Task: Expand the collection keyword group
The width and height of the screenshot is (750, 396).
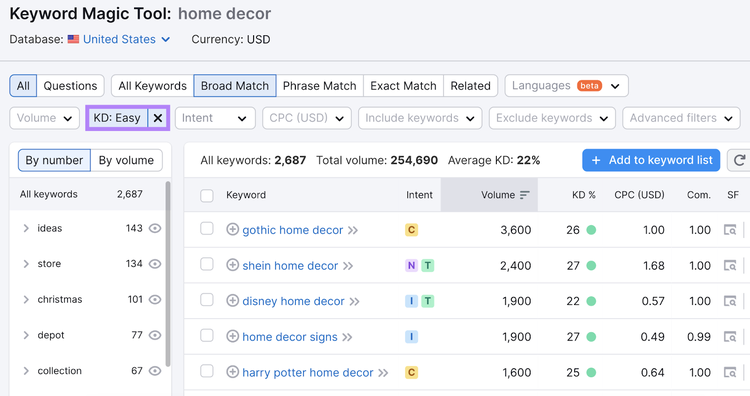Action: 26,371
